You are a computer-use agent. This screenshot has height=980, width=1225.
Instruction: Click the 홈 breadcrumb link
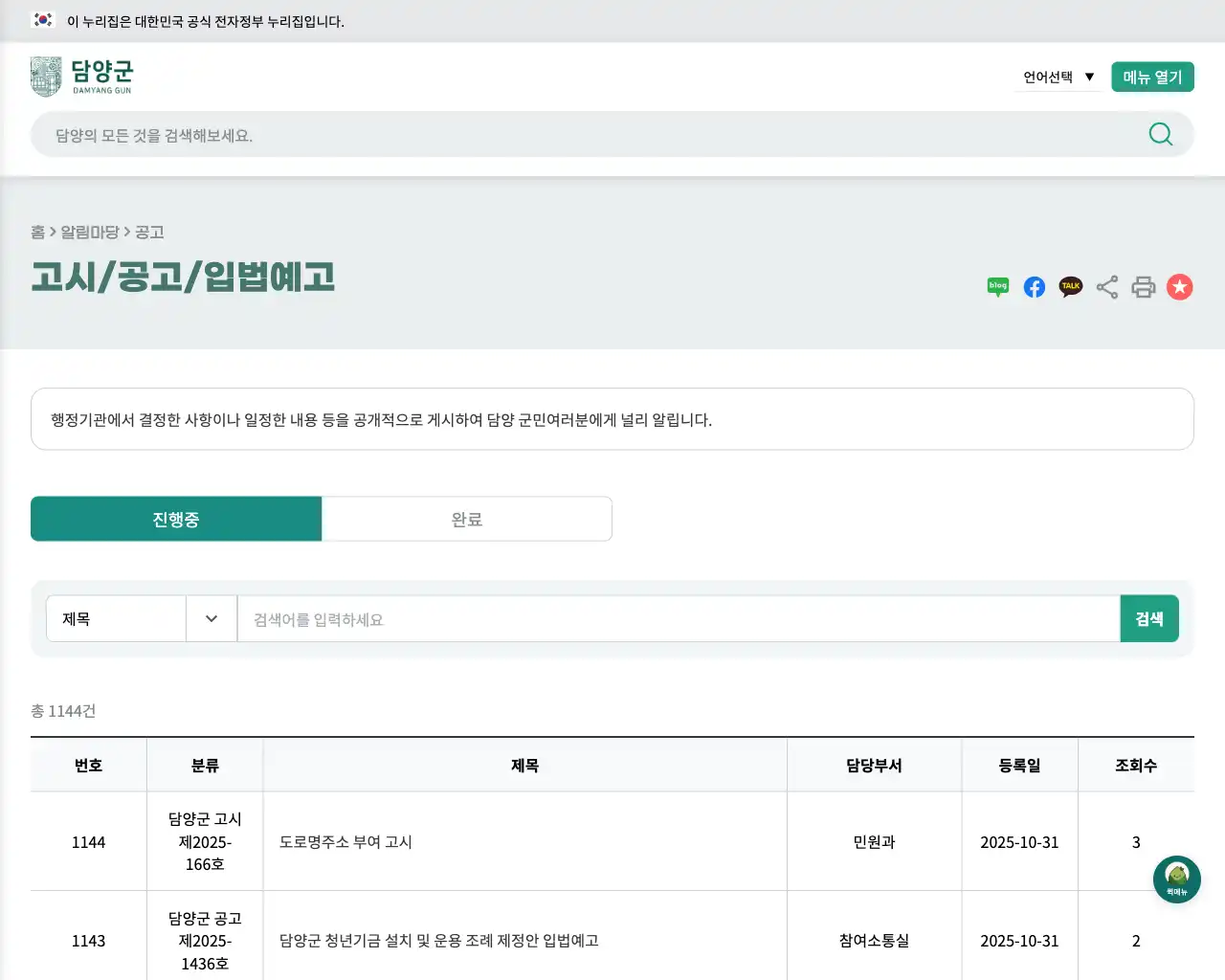[38, 232]
